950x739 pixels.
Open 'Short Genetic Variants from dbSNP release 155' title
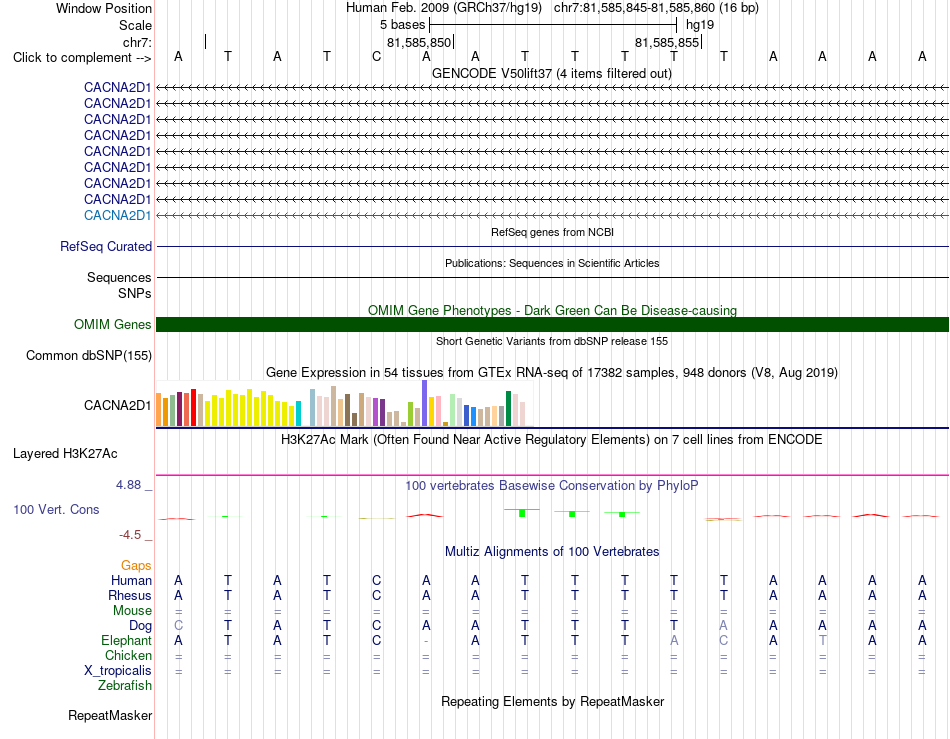click(552, 341)
